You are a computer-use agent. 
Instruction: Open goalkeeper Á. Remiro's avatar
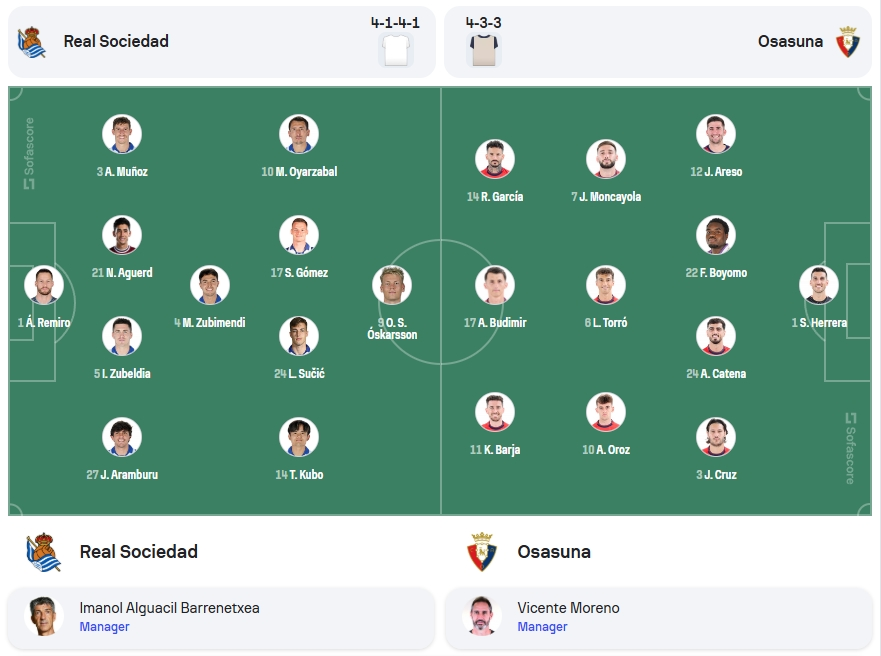tap(44, 285)
